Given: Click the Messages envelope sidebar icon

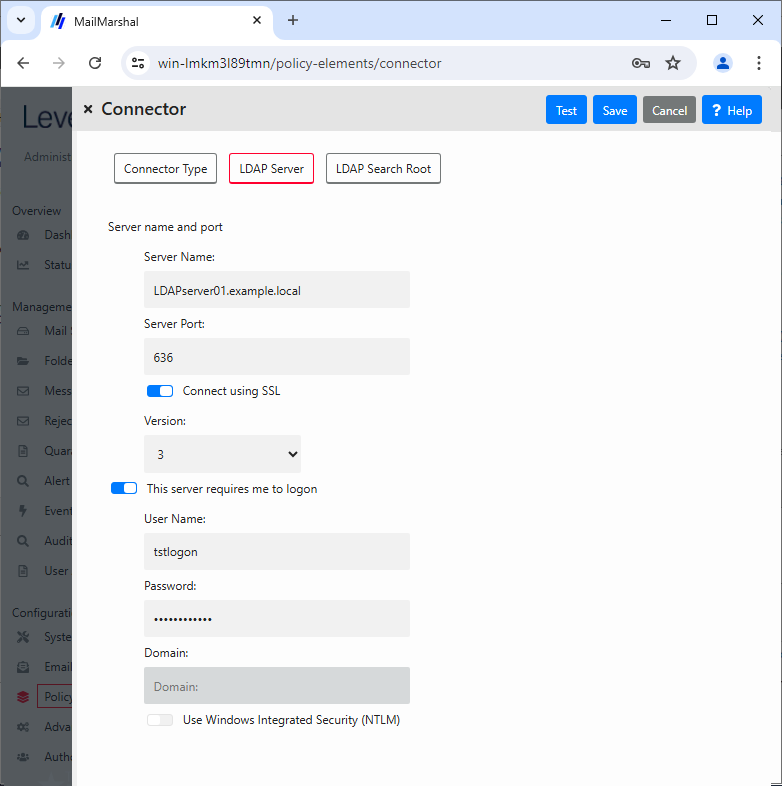Looking at the screenshot, I should point(23,391).
